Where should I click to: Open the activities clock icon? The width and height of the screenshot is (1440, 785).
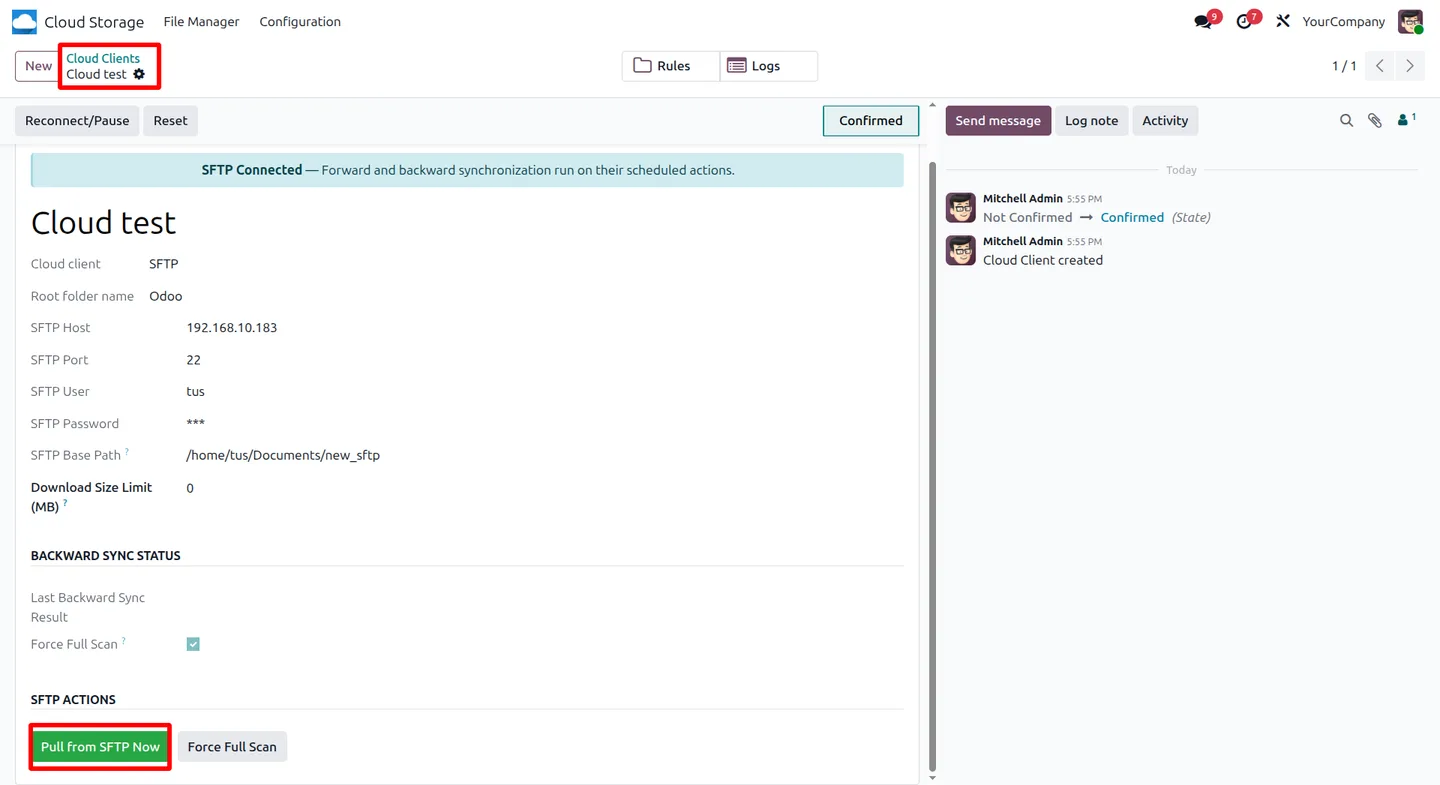tap(1244, 22)
